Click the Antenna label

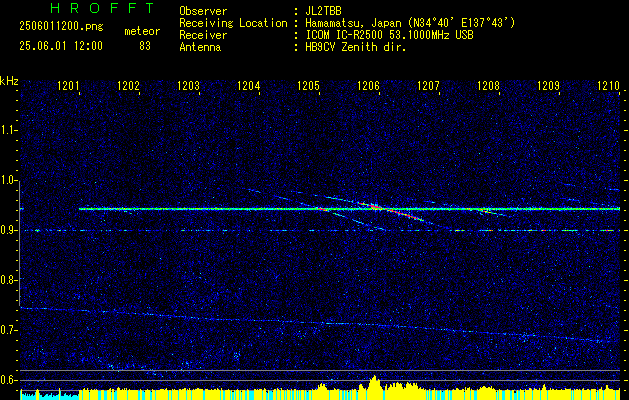point(200,47)
